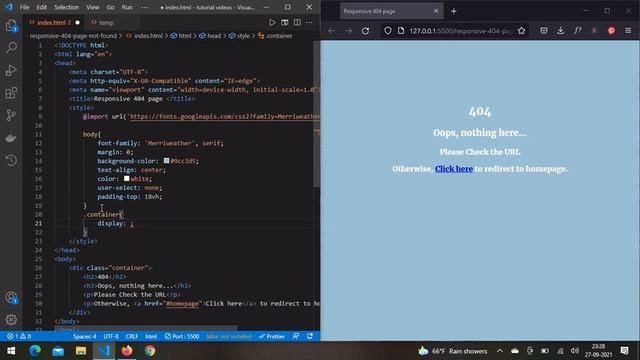Change encoding via UTF-8 status item
Viewport: 640px width, 360px height.
111,336
